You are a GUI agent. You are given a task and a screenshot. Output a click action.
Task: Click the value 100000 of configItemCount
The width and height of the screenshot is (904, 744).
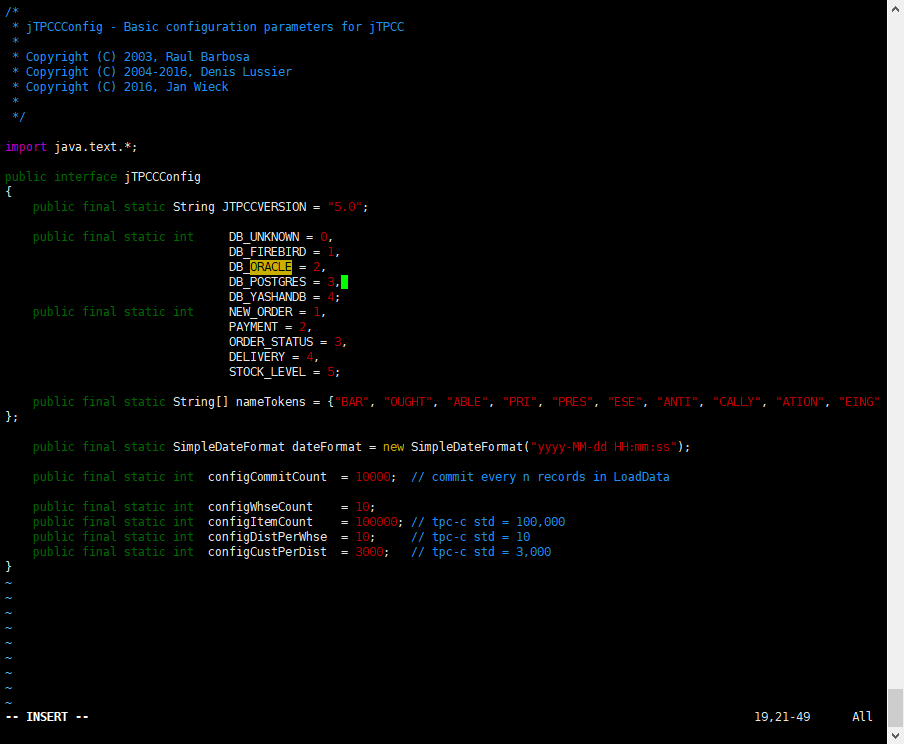[x=376, y=522]
